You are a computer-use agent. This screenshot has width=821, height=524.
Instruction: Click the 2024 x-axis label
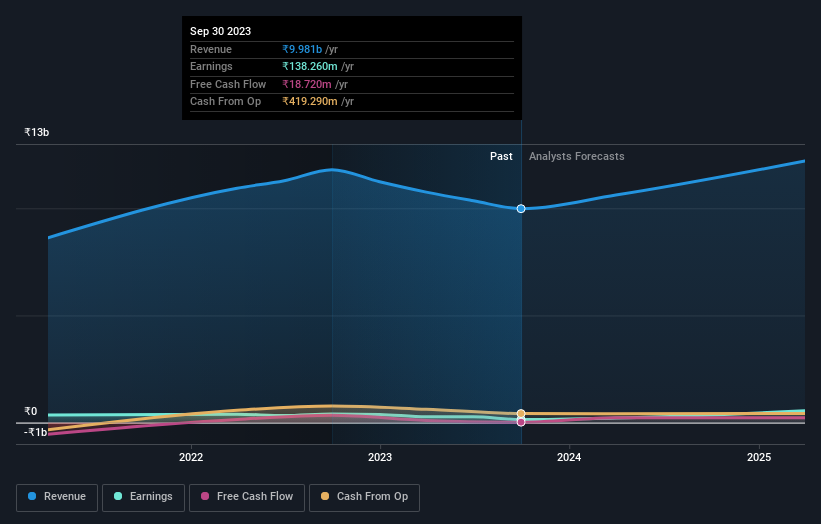569,458
